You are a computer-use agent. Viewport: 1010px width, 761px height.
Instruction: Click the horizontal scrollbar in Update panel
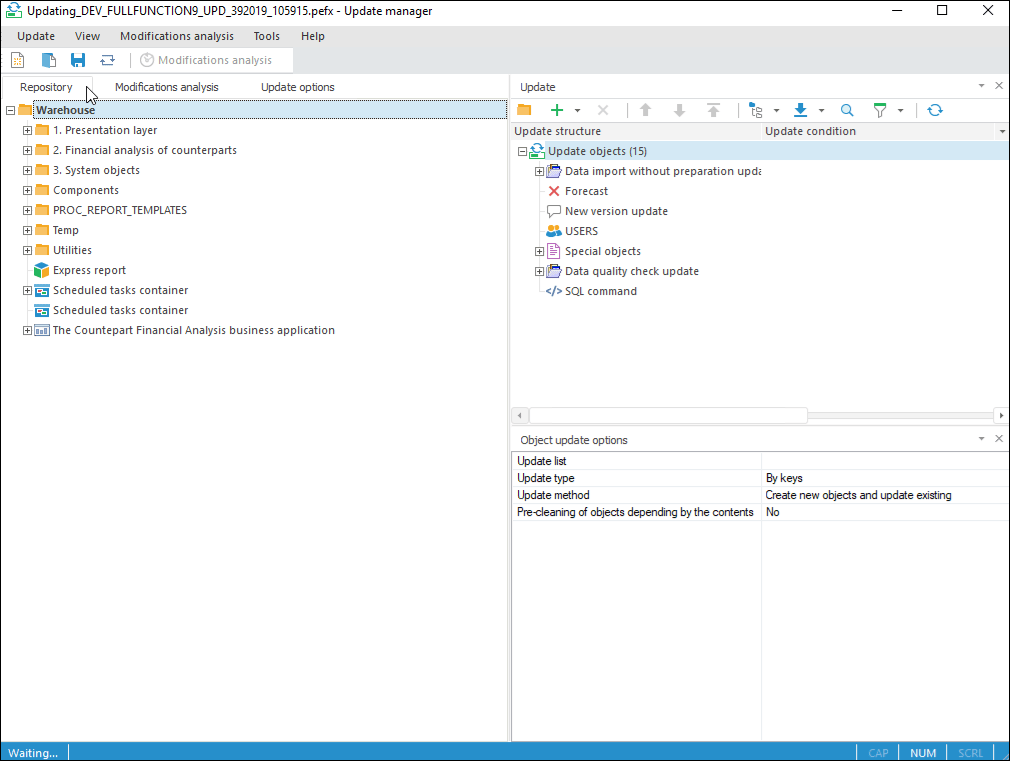pos(667,415)
